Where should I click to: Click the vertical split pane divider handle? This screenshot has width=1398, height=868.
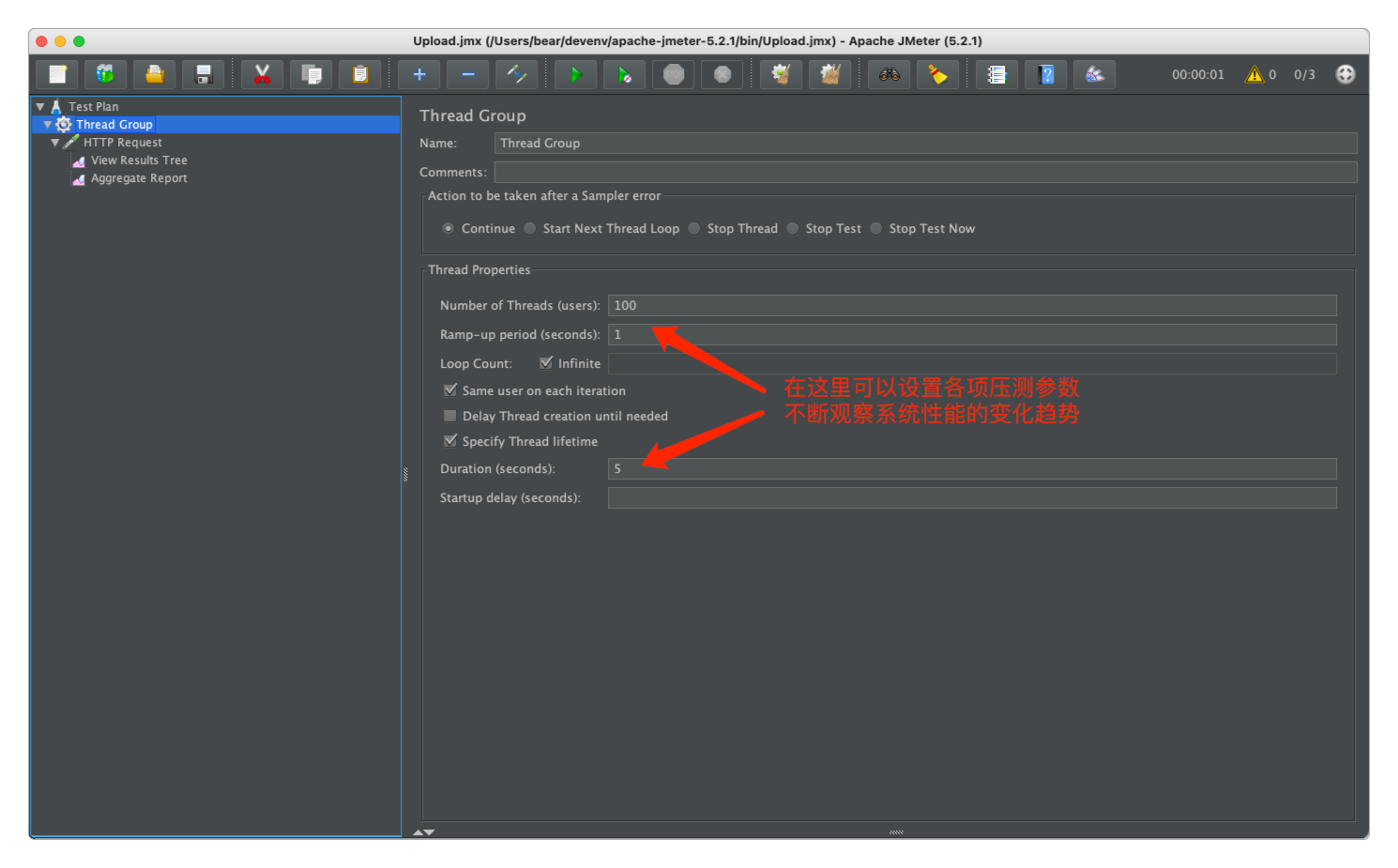pos(405,474)
